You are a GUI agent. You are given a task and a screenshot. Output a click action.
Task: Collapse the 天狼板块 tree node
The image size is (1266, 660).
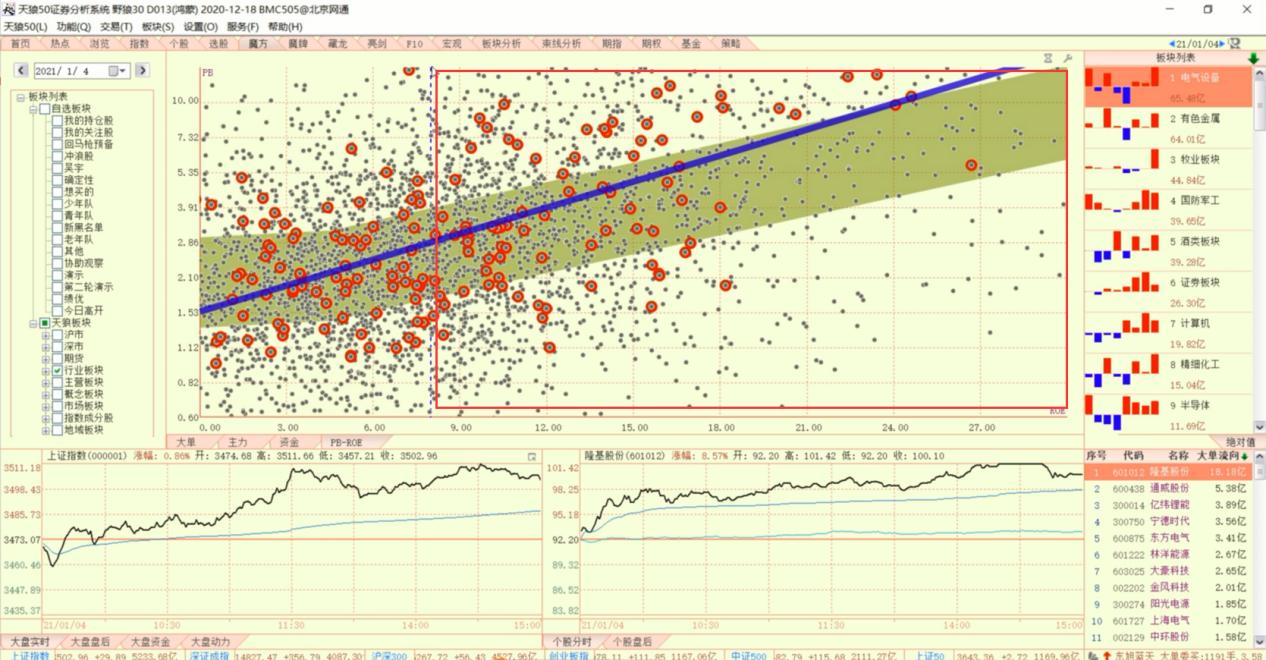click(x=33, y=323)
